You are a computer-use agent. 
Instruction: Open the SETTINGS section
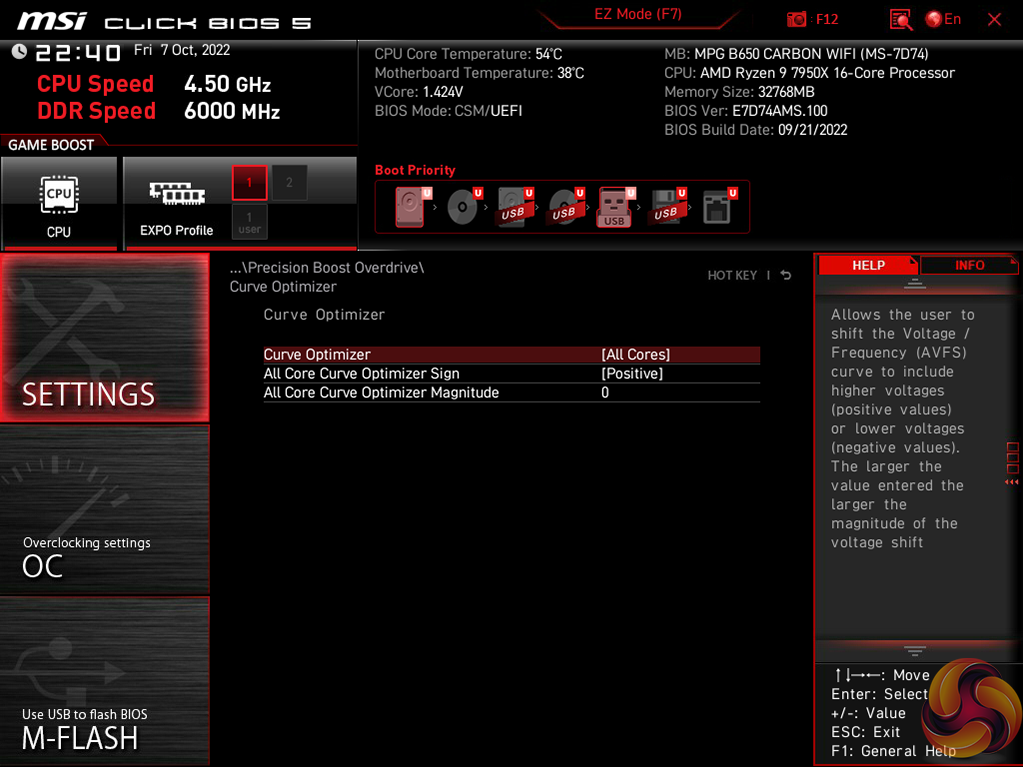tap(104, 337)
